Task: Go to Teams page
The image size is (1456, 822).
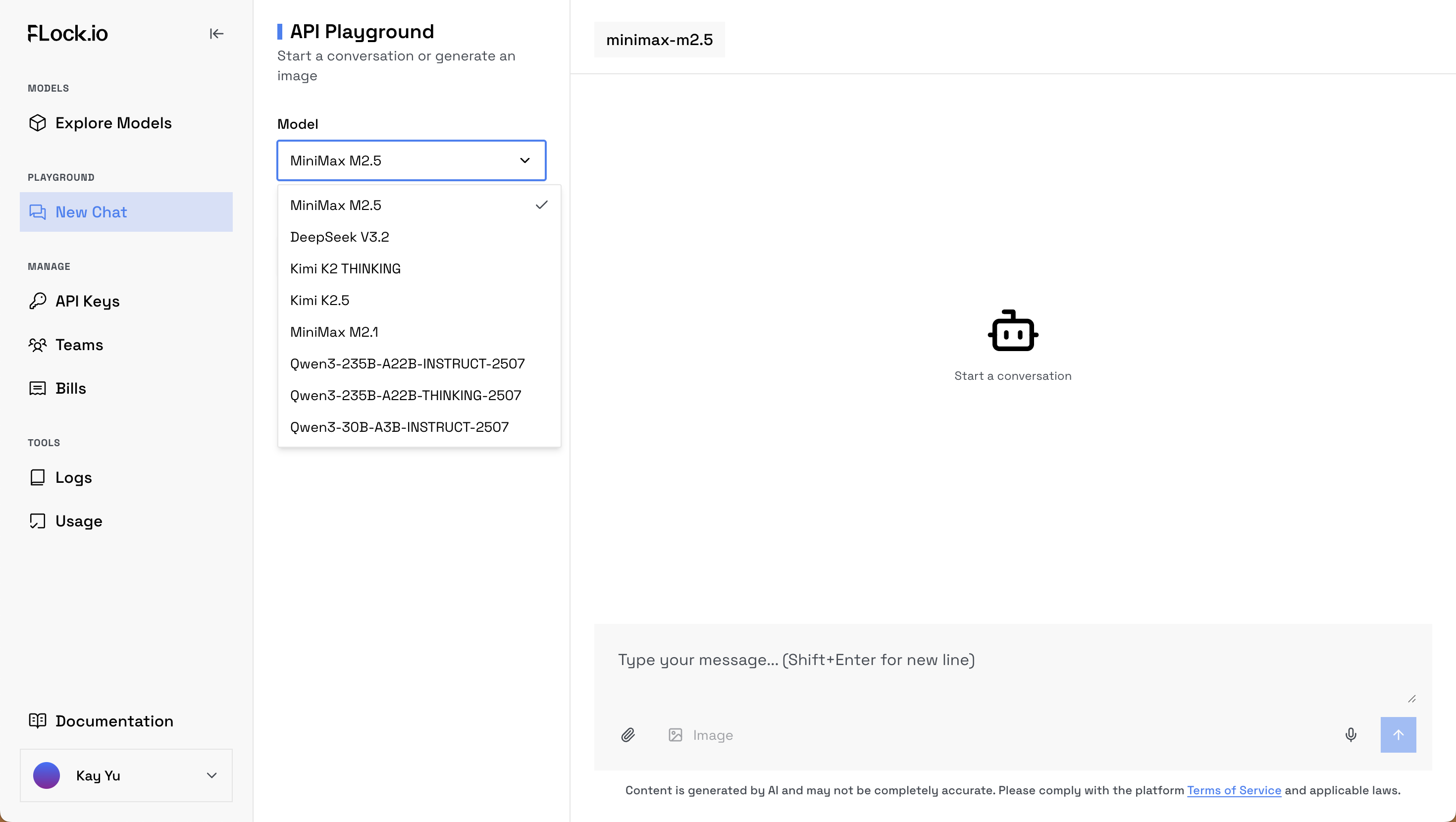Action: (x=79, y=345)
